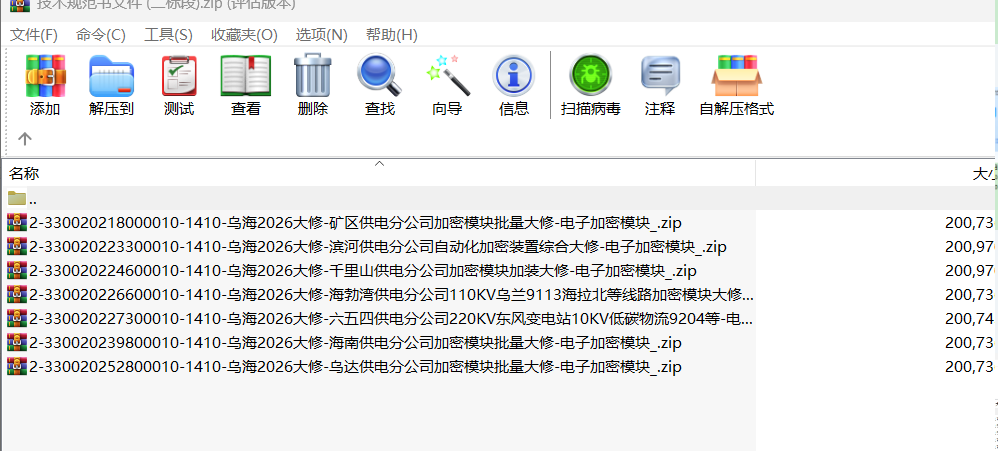Image resolution: width=998 pixels, height=451 pixels.
Task: Click the Extract To (解压到) icon
Action: 111,86
